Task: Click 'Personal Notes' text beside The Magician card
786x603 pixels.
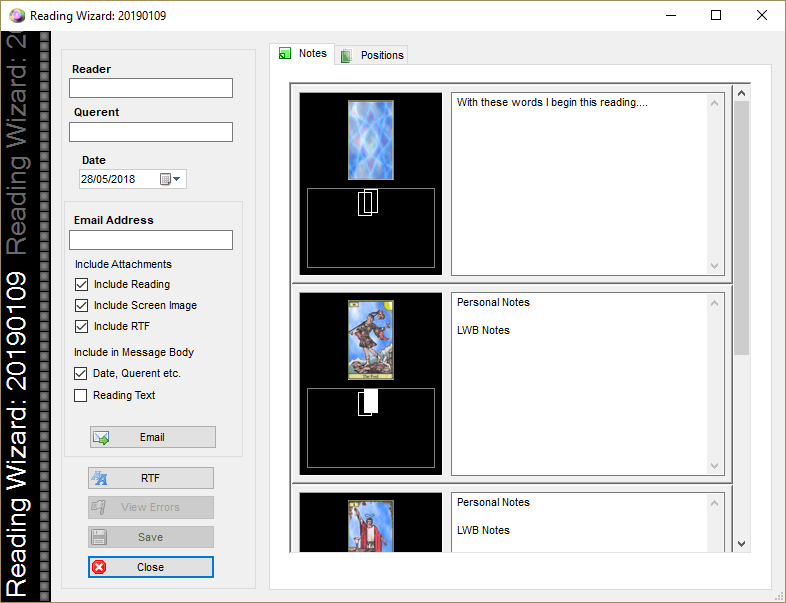Action: [x=493, y=502]
